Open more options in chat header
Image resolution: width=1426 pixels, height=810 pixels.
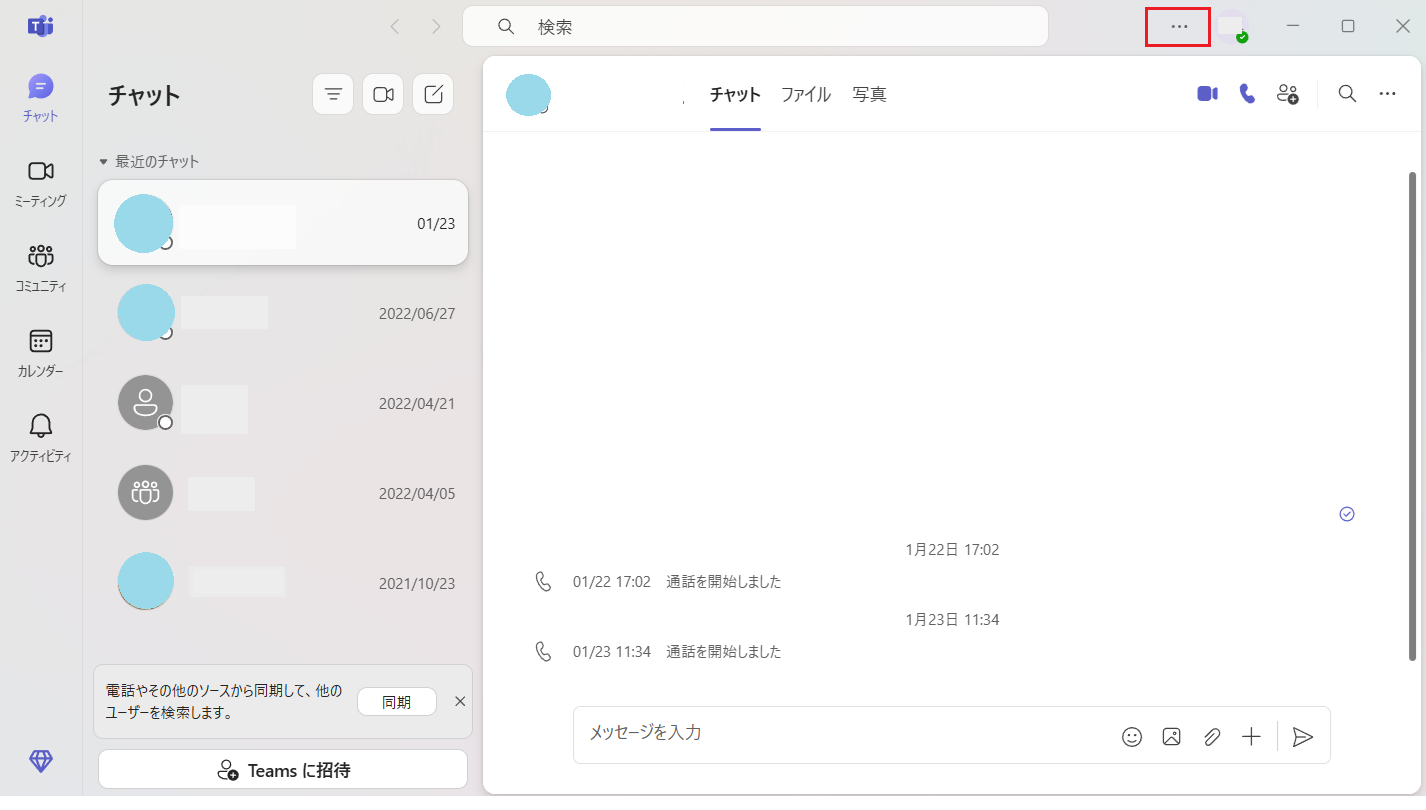1387,94
